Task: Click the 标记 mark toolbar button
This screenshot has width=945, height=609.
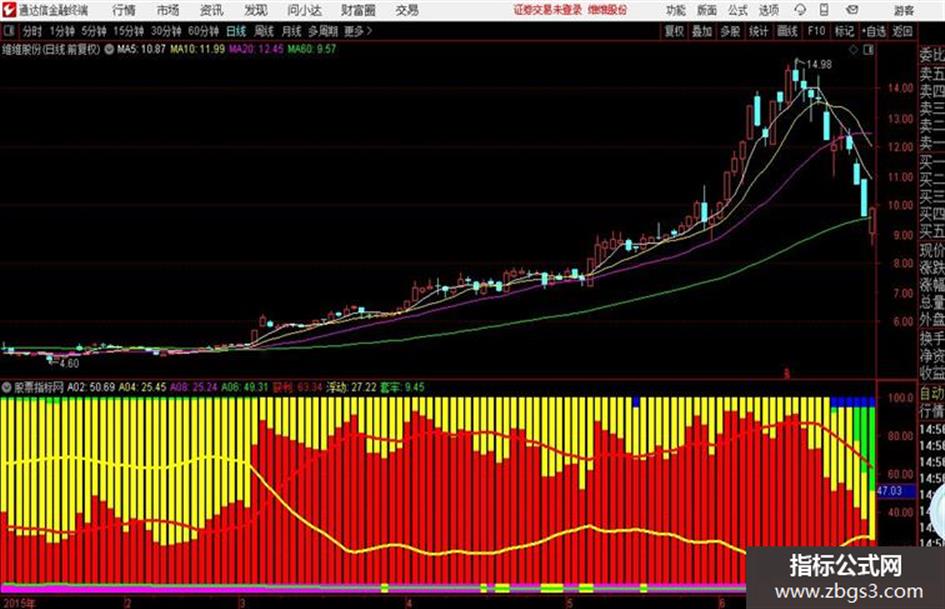Action: pos(844,31)
